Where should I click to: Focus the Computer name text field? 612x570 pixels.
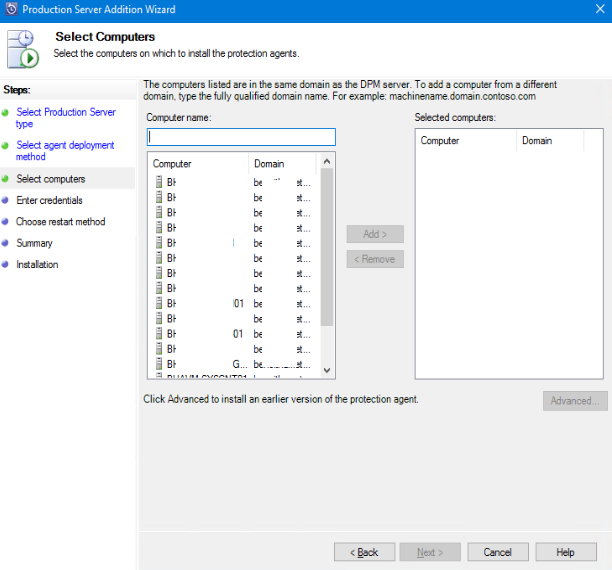pyautogui.click(x=241, y=137)
